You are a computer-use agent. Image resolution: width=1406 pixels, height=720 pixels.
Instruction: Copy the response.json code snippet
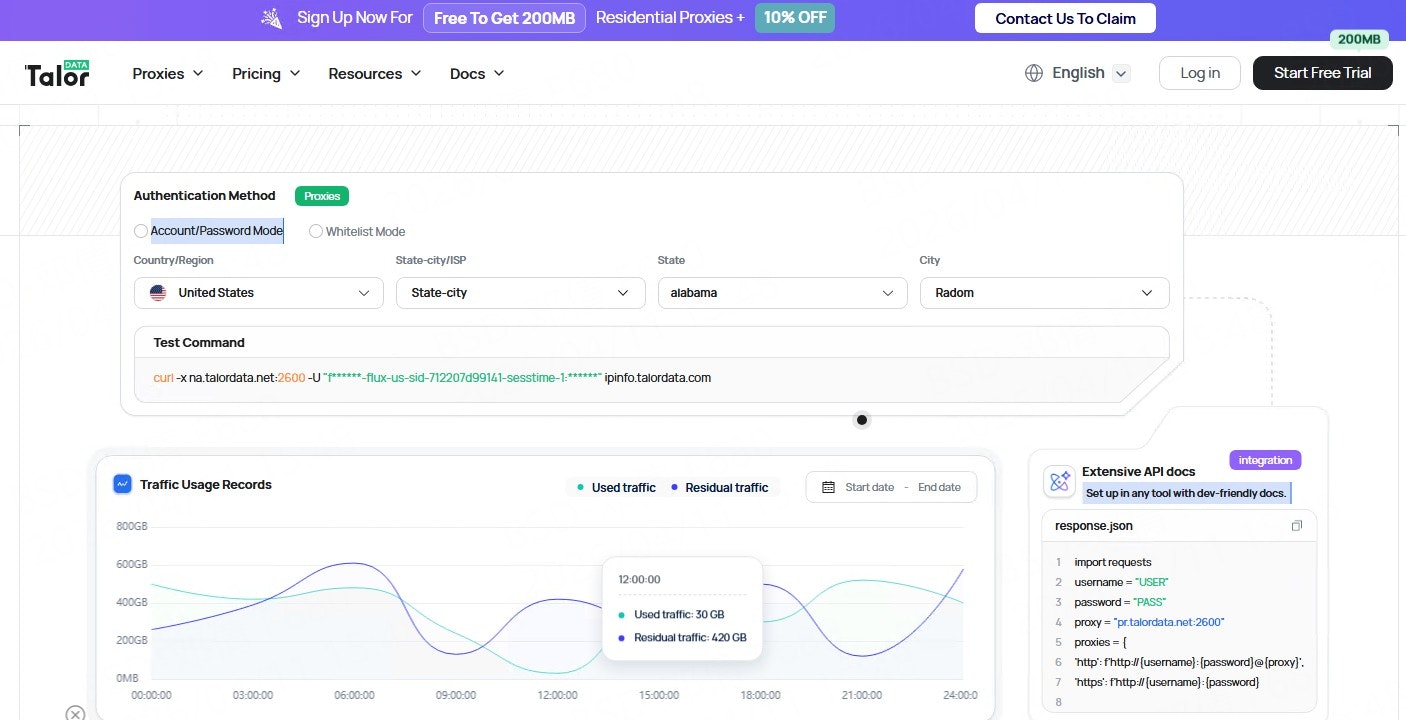tap(1297, 526)
